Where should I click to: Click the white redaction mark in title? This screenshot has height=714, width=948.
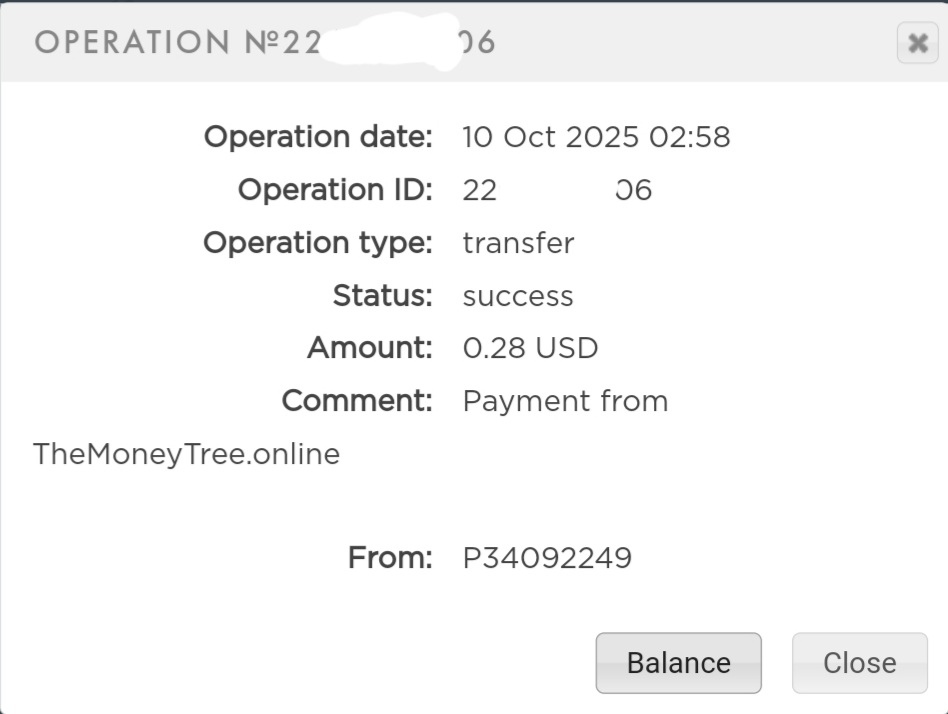coord(390,42)
